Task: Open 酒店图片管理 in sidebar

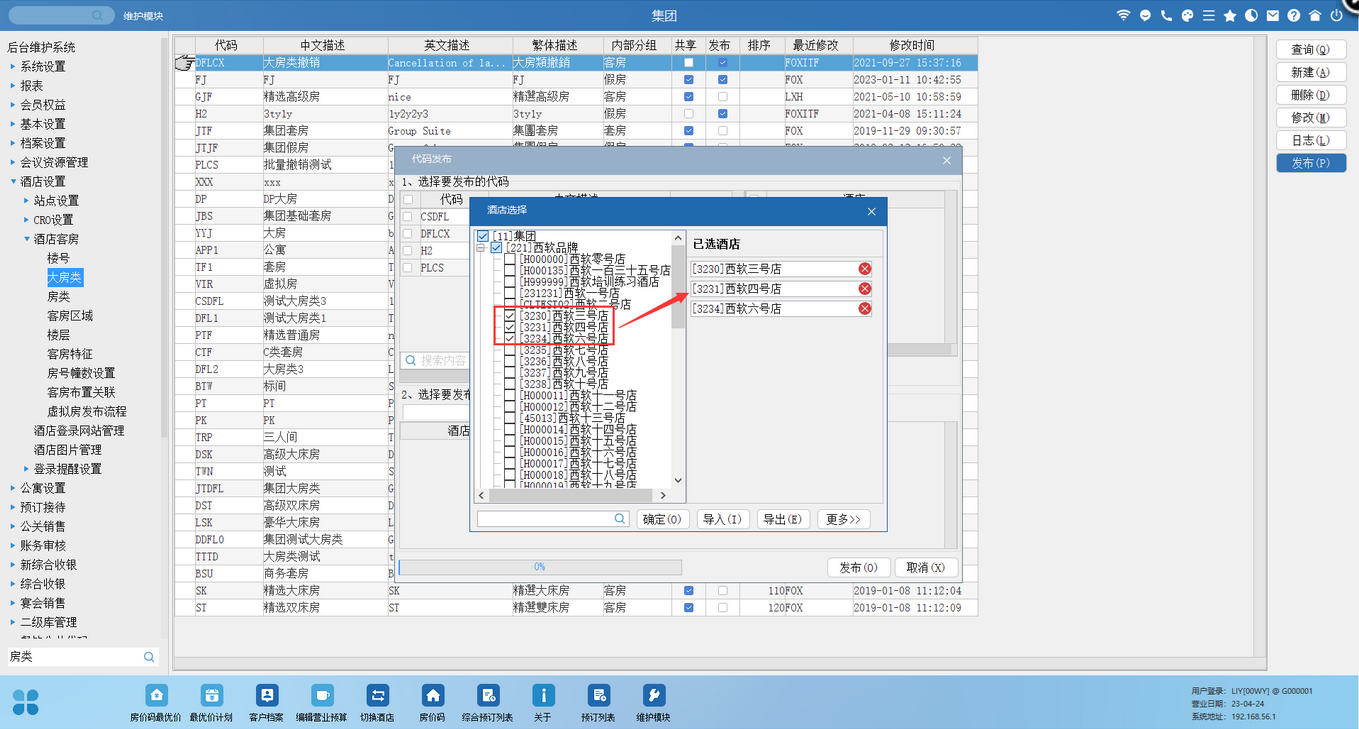Action: pos(68,450)
